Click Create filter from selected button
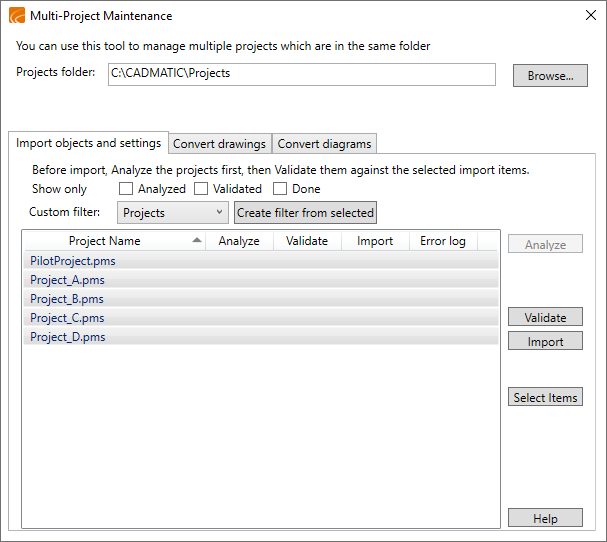The image size is (607, 542). pos(305,213)
